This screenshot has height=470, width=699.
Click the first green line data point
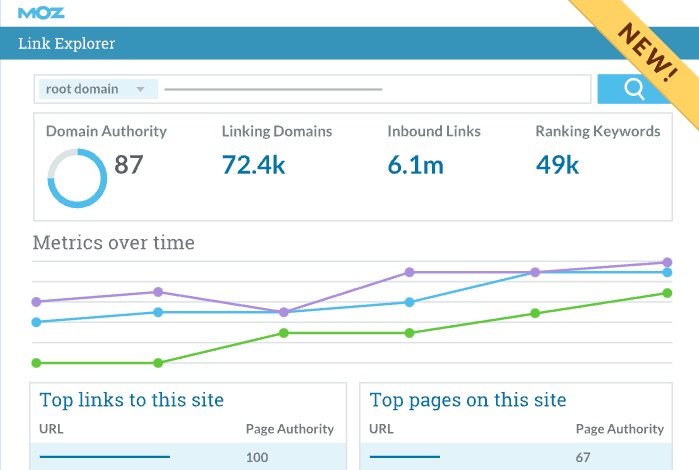[x=37, y=363]
